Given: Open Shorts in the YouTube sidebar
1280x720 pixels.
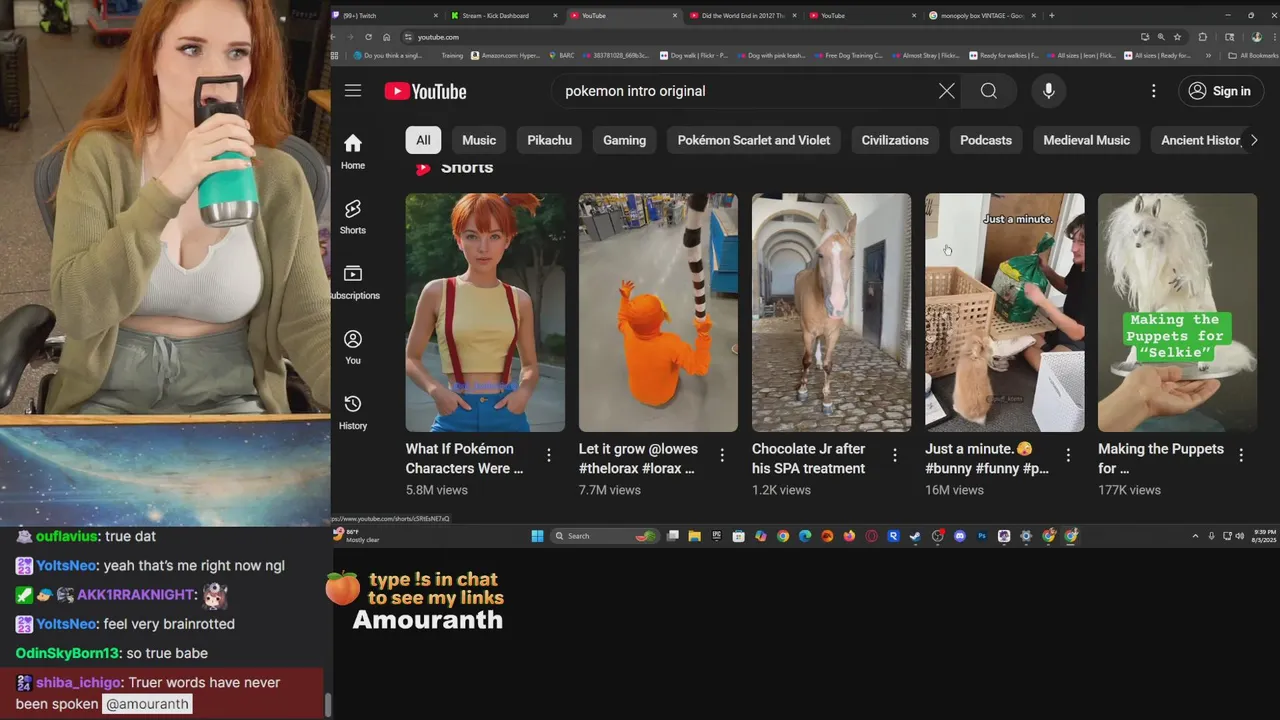Looking at the screenshot, I should [x=353, y=217].
